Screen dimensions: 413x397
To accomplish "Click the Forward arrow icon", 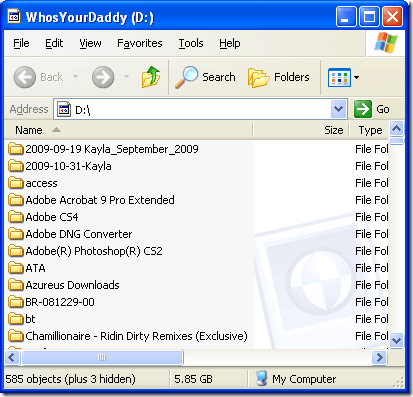I will 103,77.
